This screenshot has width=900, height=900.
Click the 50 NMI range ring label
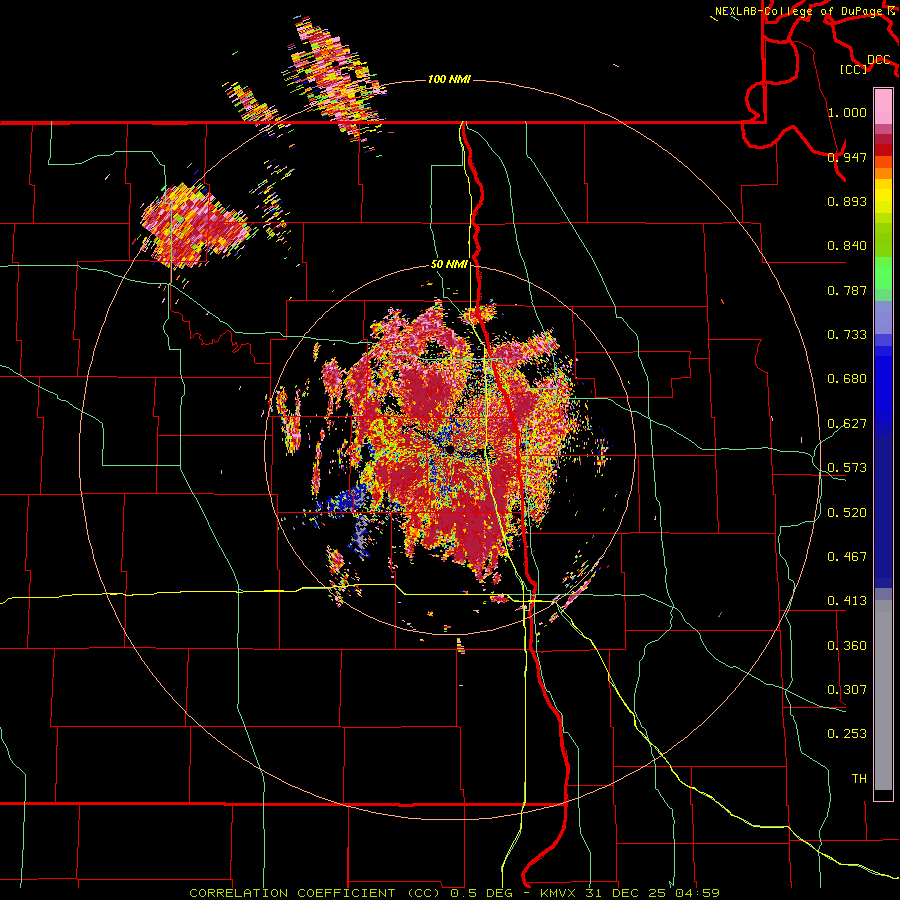449,264
